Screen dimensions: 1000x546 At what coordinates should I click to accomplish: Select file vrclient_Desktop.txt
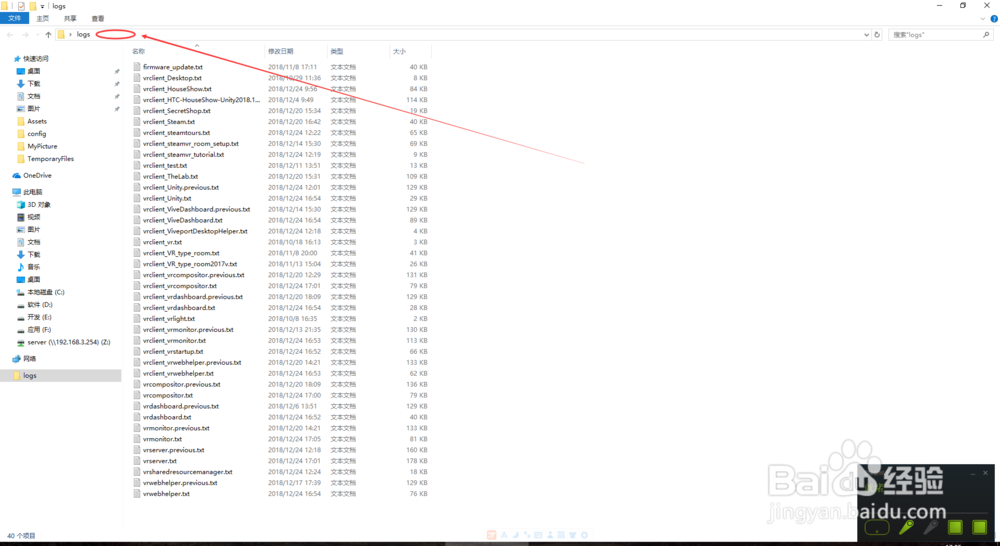tap(172, 78)
